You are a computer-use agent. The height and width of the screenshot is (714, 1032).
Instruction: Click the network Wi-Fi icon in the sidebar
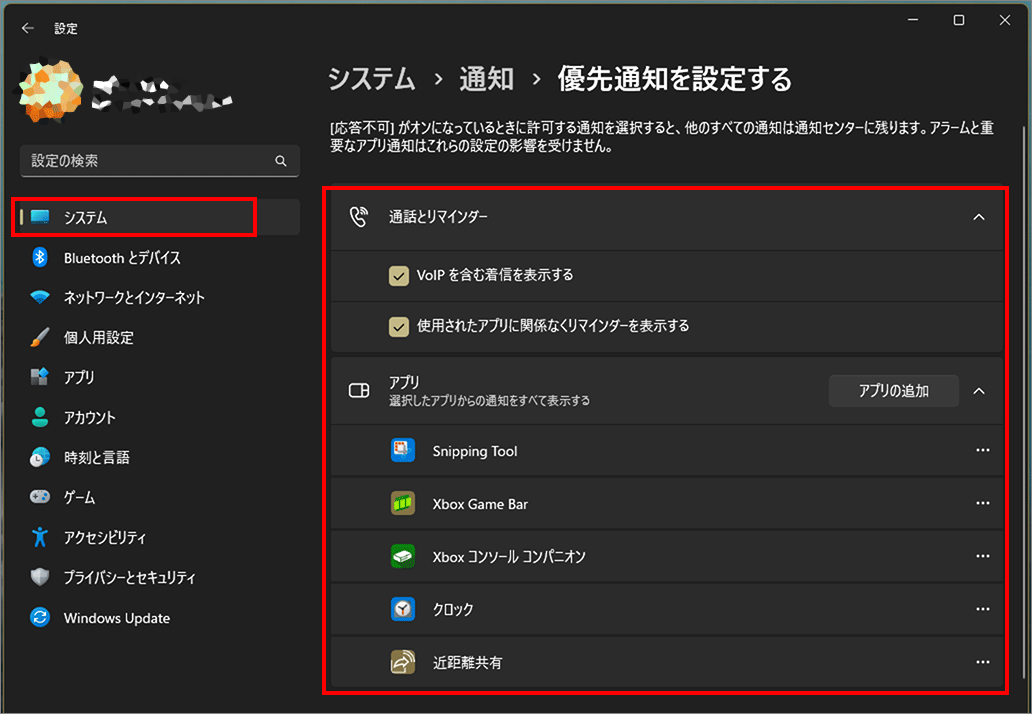pos(40,297)
